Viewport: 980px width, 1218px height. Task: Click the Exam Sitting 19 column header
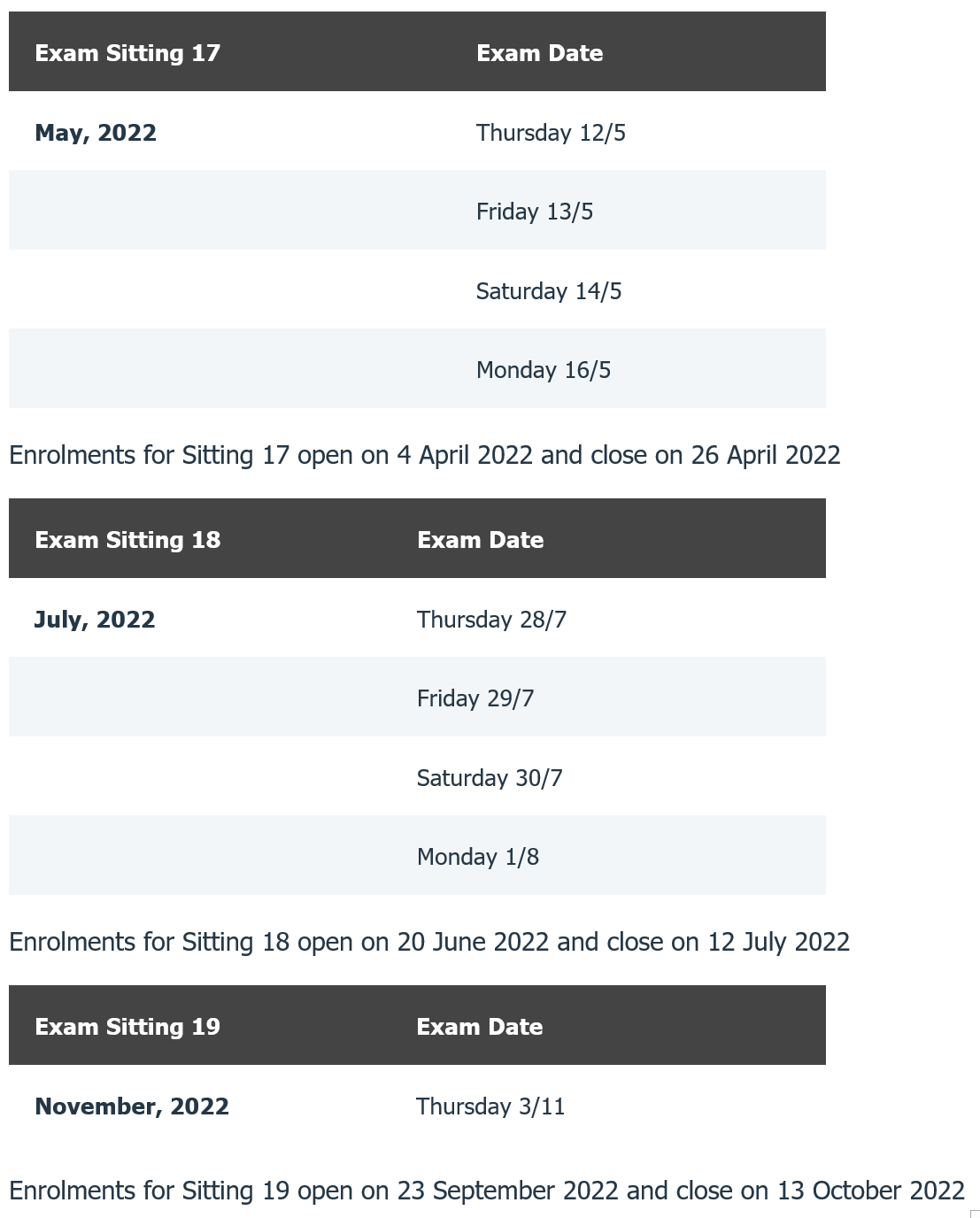(x=127, y=1027)
